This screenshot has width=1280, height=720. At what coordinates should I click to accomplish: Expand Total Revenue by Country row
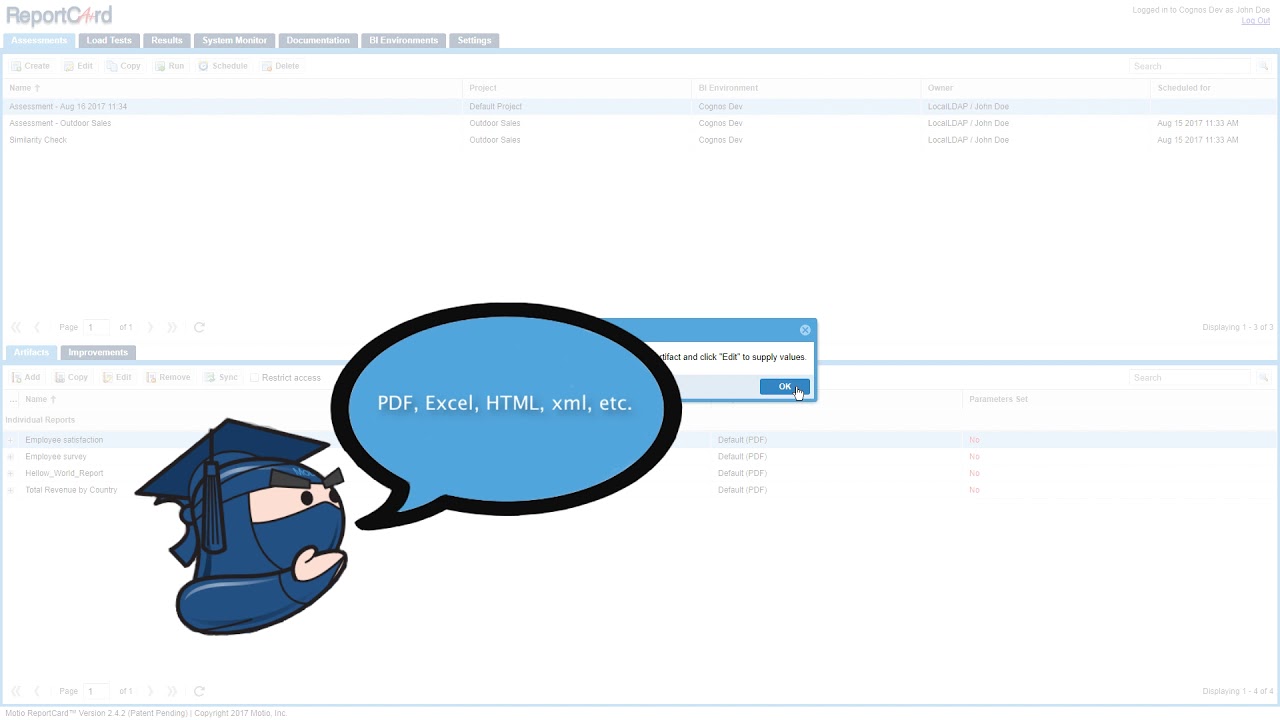click(10, 490)
